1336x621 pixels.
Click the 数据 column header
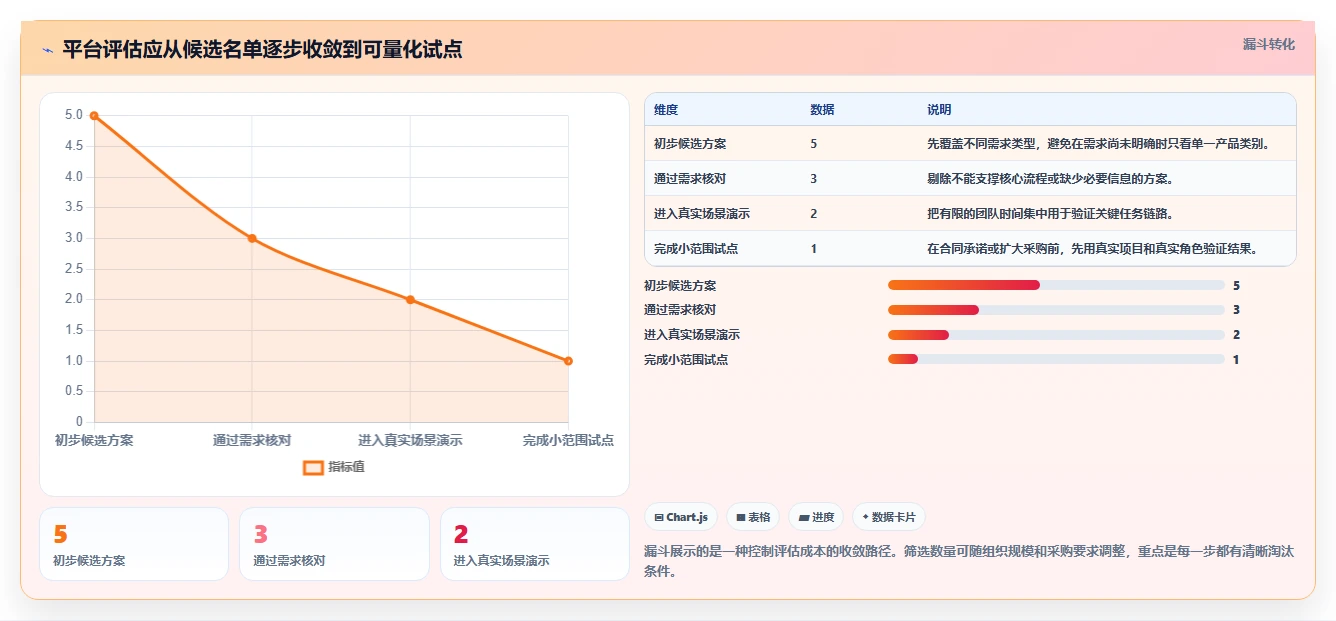822,110
